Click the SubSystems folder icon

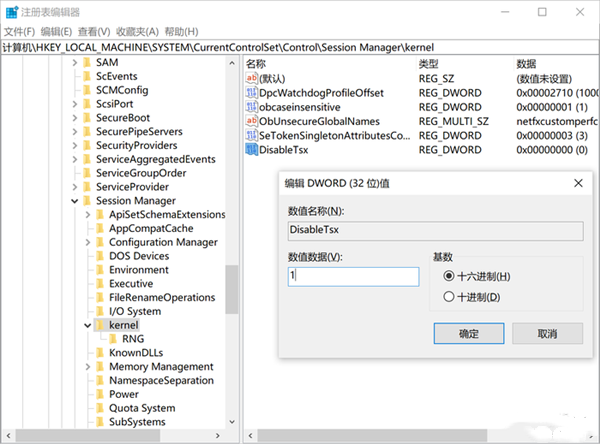click(100, 422)
